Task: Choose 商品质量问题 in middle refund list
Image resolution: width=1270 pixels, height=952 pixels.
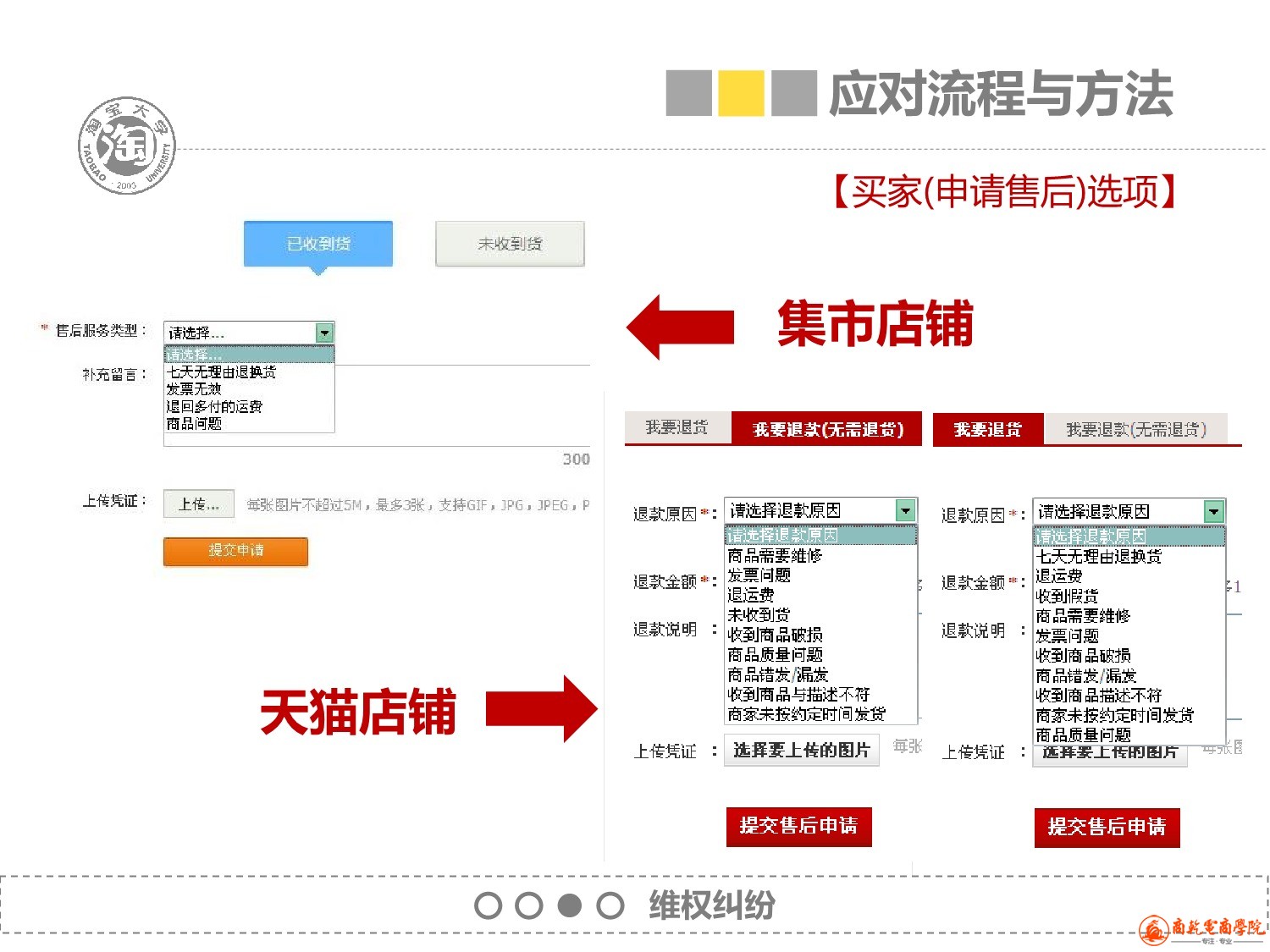Action: (820, 655)
